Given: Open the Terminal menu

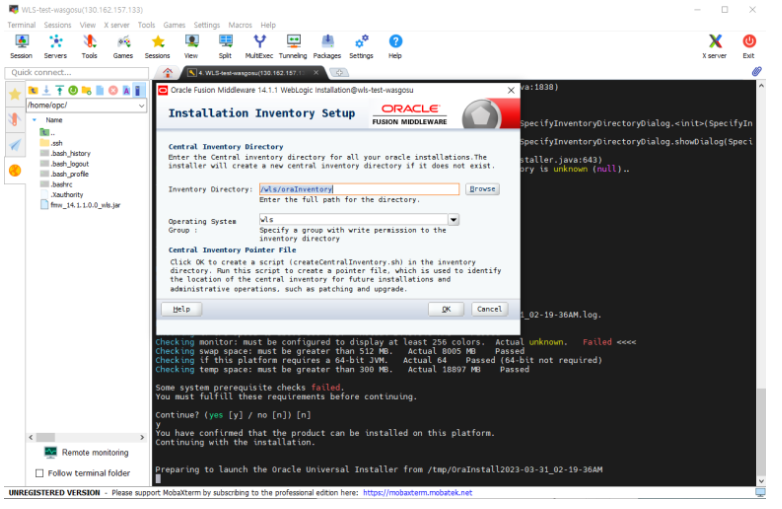Looking at the screenshot, I should coord(21,25).
